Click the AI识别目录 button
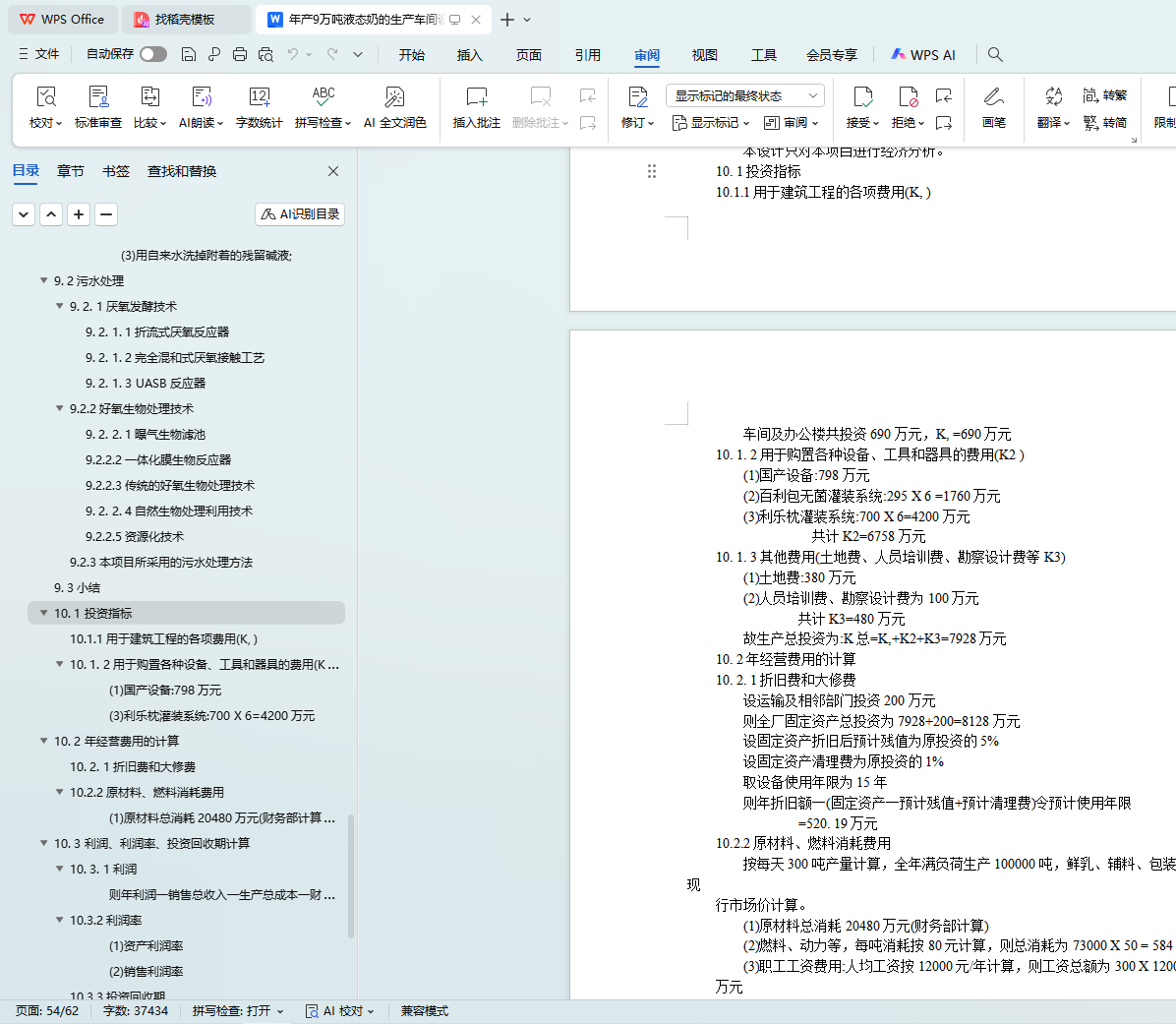This screenshot has width=1176, height=1024. [300, 213]
